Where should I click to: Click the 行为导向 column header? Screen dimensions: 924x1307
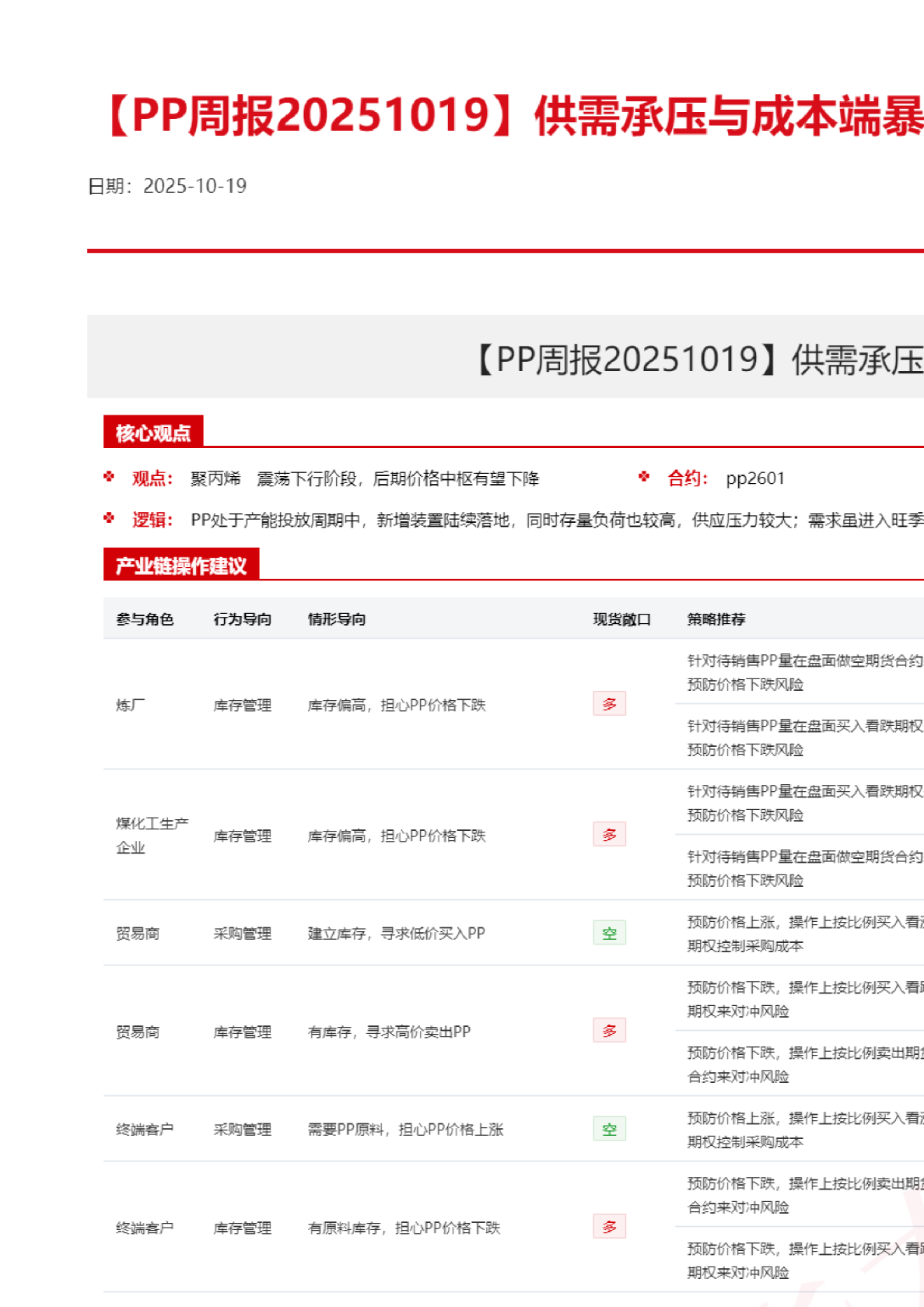(243, 619)
